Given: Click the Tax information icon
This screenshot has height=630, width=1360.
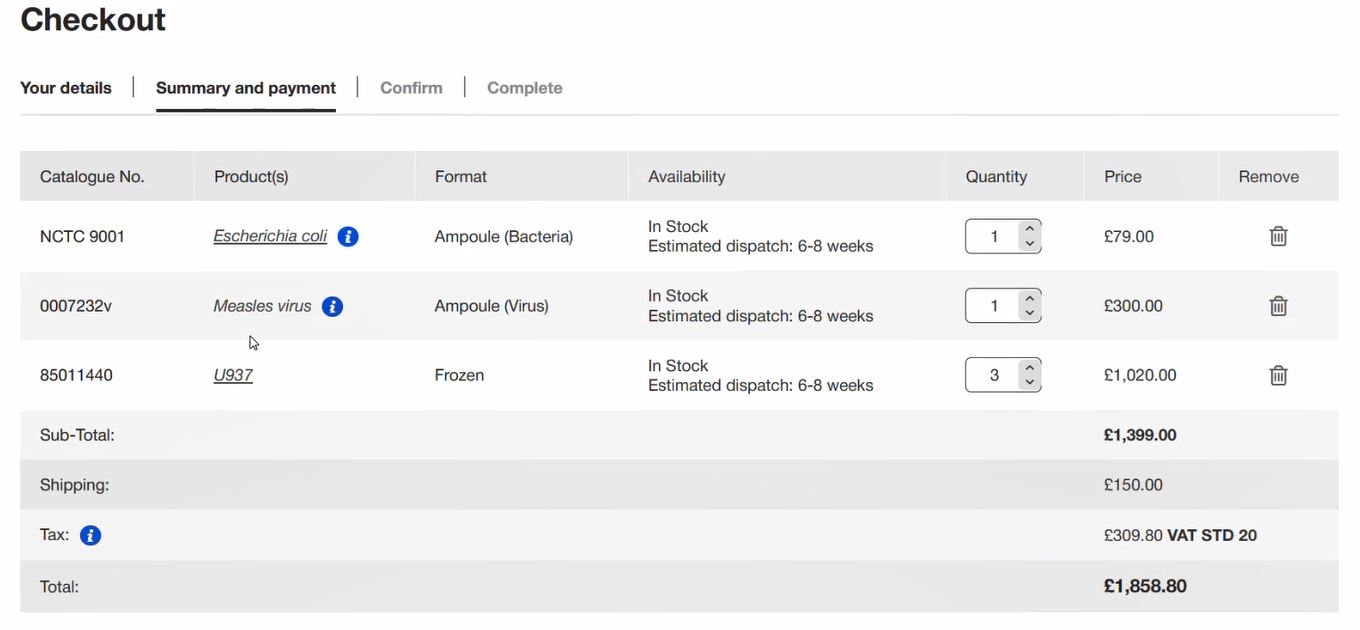Looking at the screenshot, I should click(x=90, y=536).
